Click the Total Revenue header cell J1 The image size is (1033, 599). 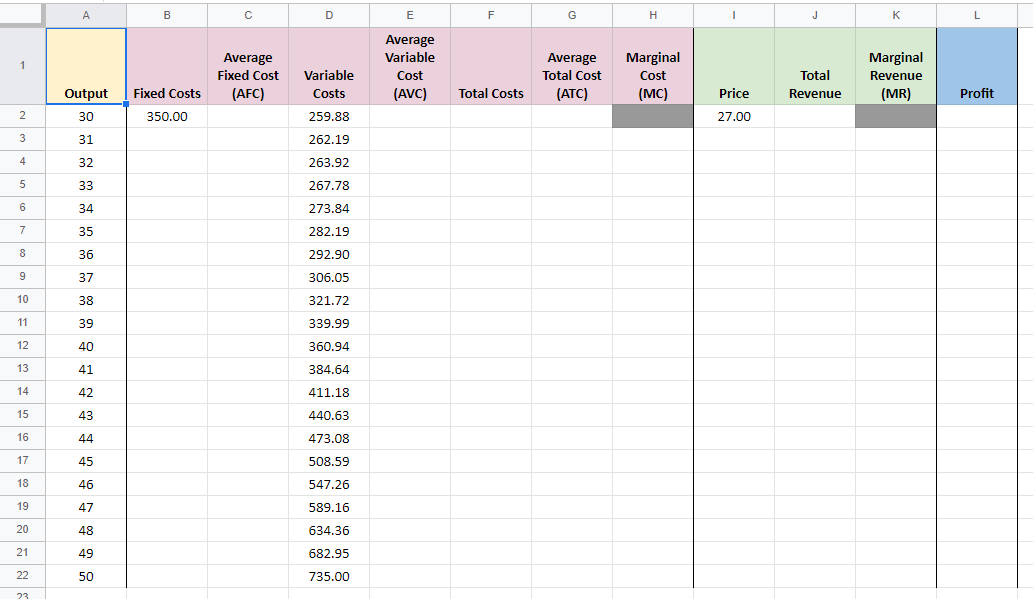click(814, 66)
